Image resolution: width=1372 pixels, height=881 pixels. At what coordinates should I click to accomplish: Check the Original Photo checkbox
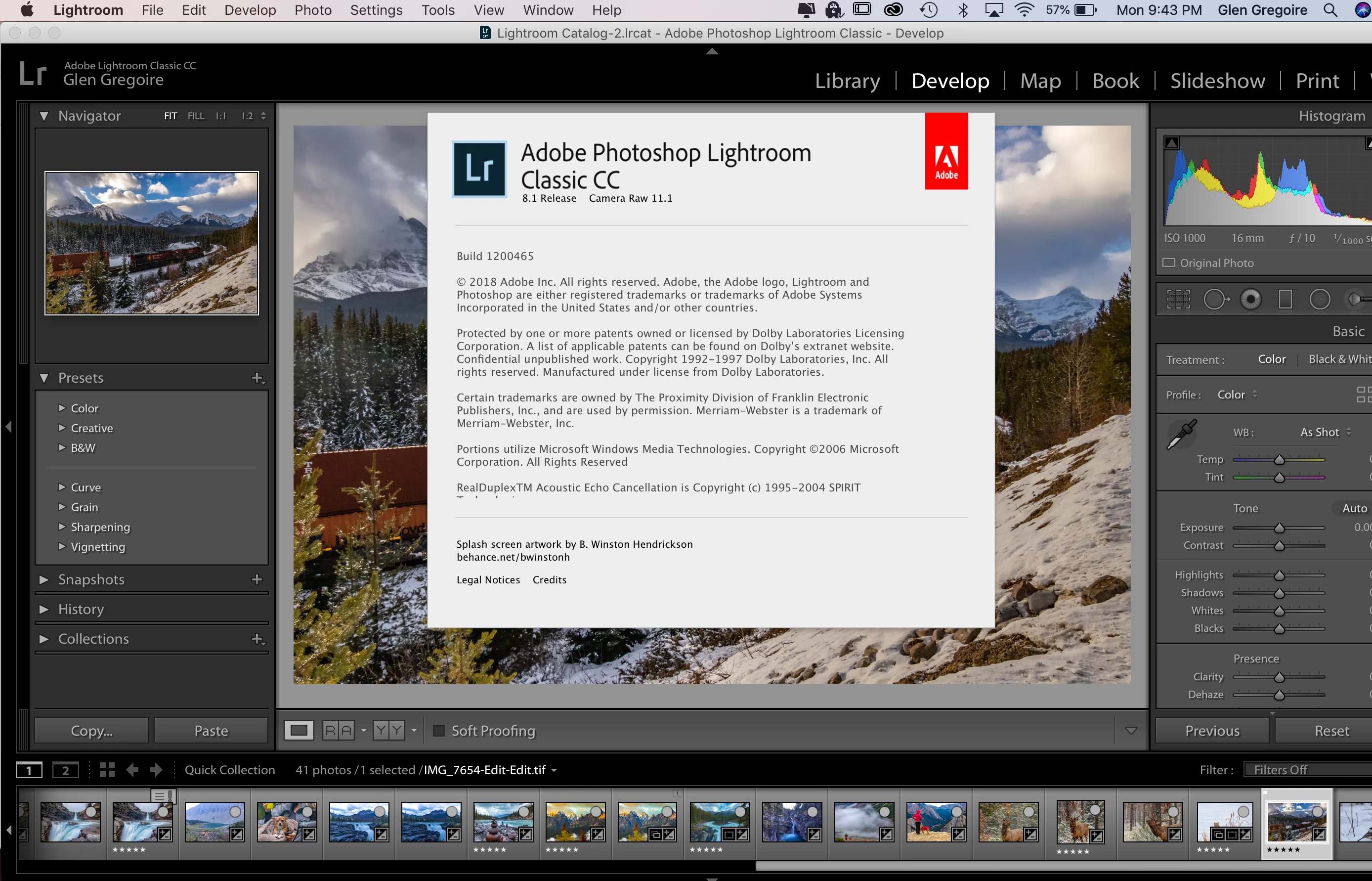tap(1169, 263)
